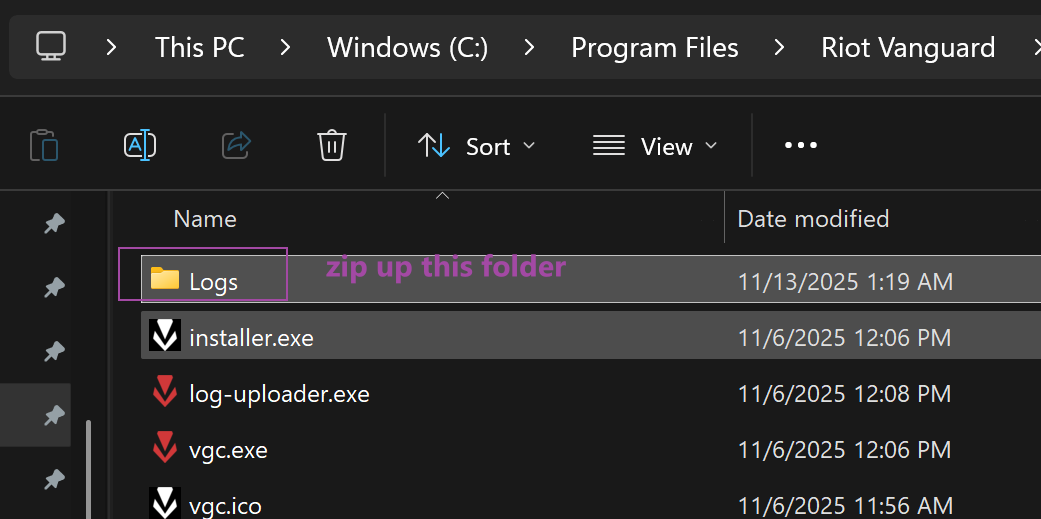
Task: Click the vgc.exe red Vanguard icon
Action: [165, 449]
